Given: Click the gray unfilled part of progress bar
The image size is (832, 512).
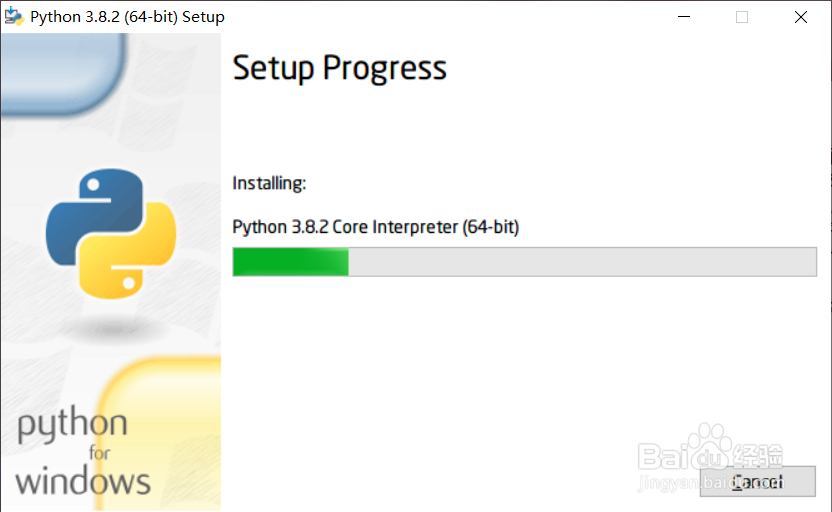Looking at the screenshot, I should point(580,262).
